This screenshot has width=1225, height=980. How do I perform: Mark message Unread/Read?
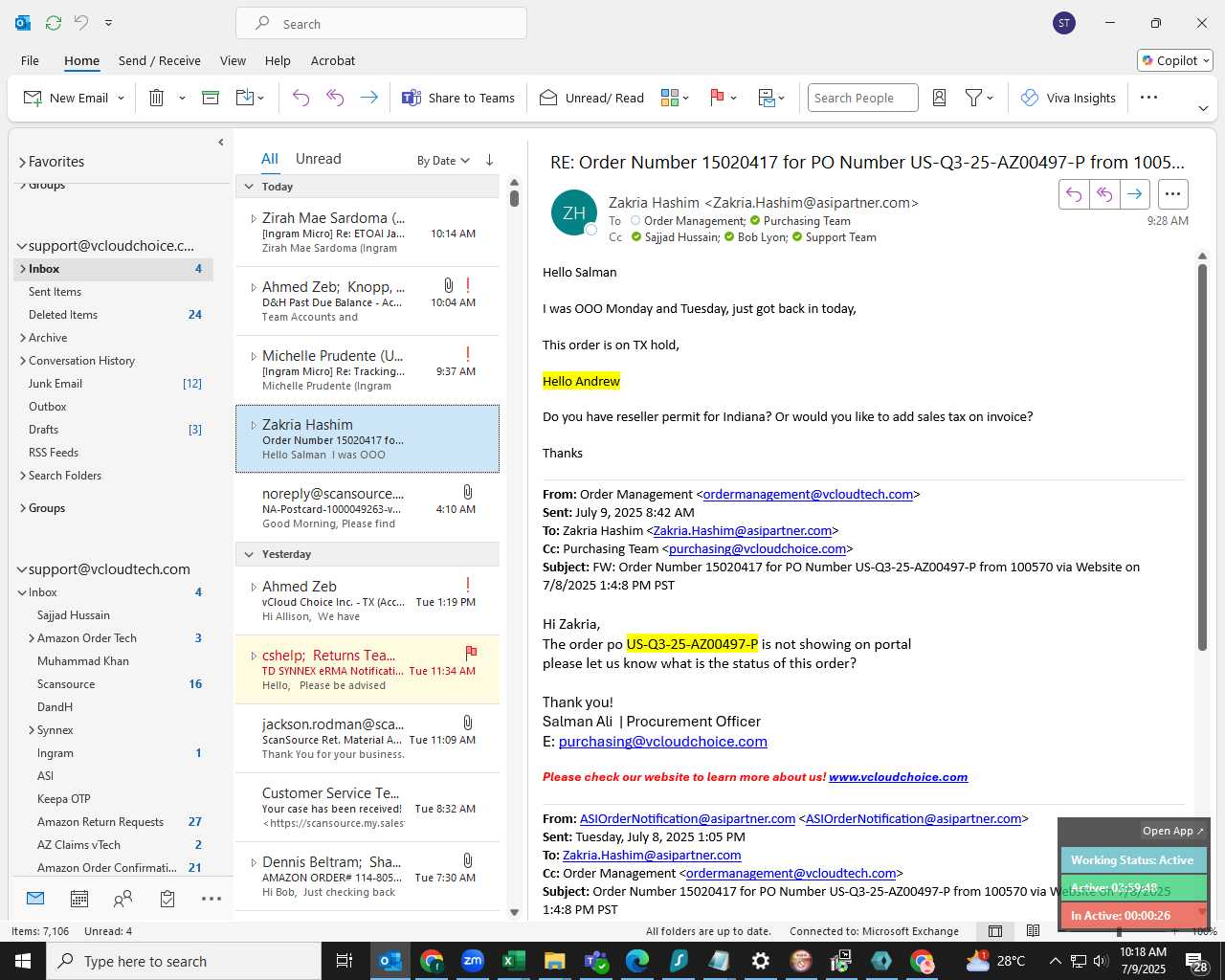point(591,98)
